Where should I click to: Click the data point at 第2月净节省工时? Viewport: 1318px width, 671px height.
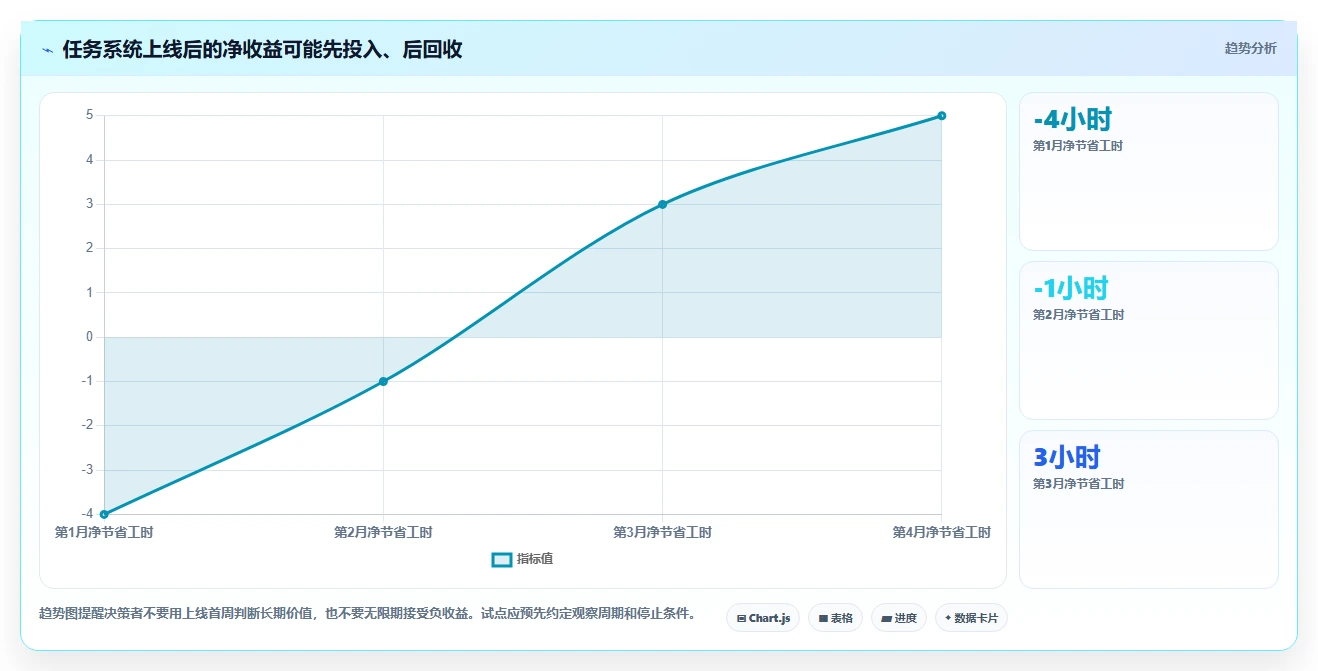[383, 381]
